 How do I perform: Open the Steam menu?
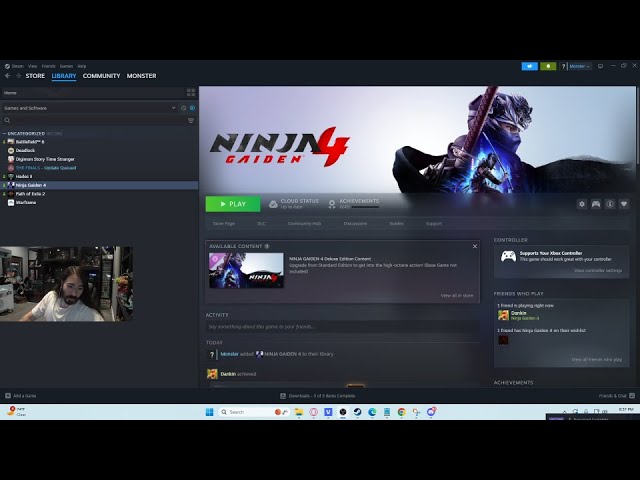[x=14, y=66]
